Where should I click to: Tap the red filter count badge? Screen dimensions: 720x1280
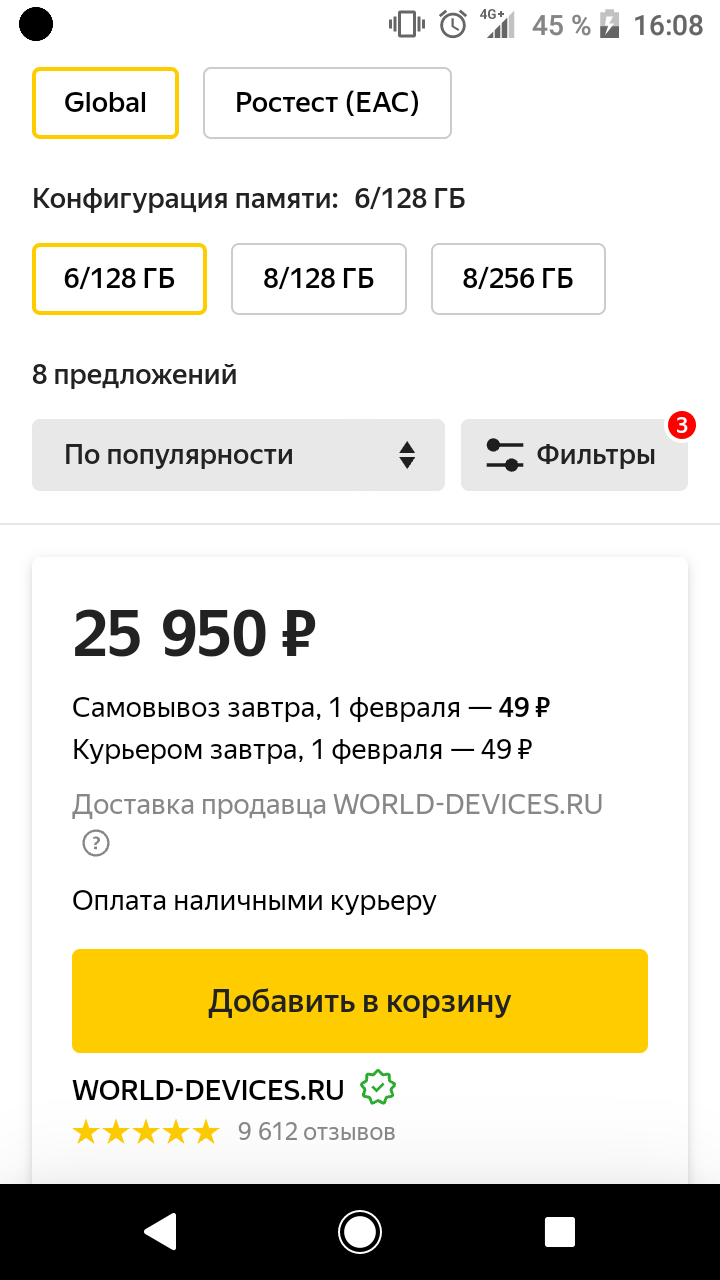coord(681,425)
